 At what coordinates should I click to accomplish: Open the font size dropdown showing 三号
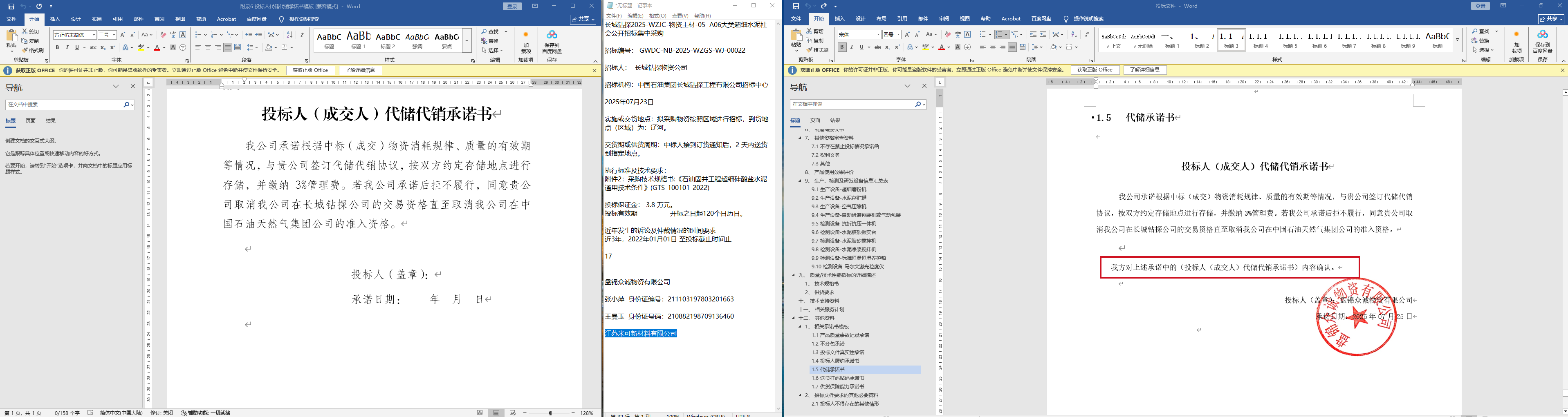click(x=114, y=35)
